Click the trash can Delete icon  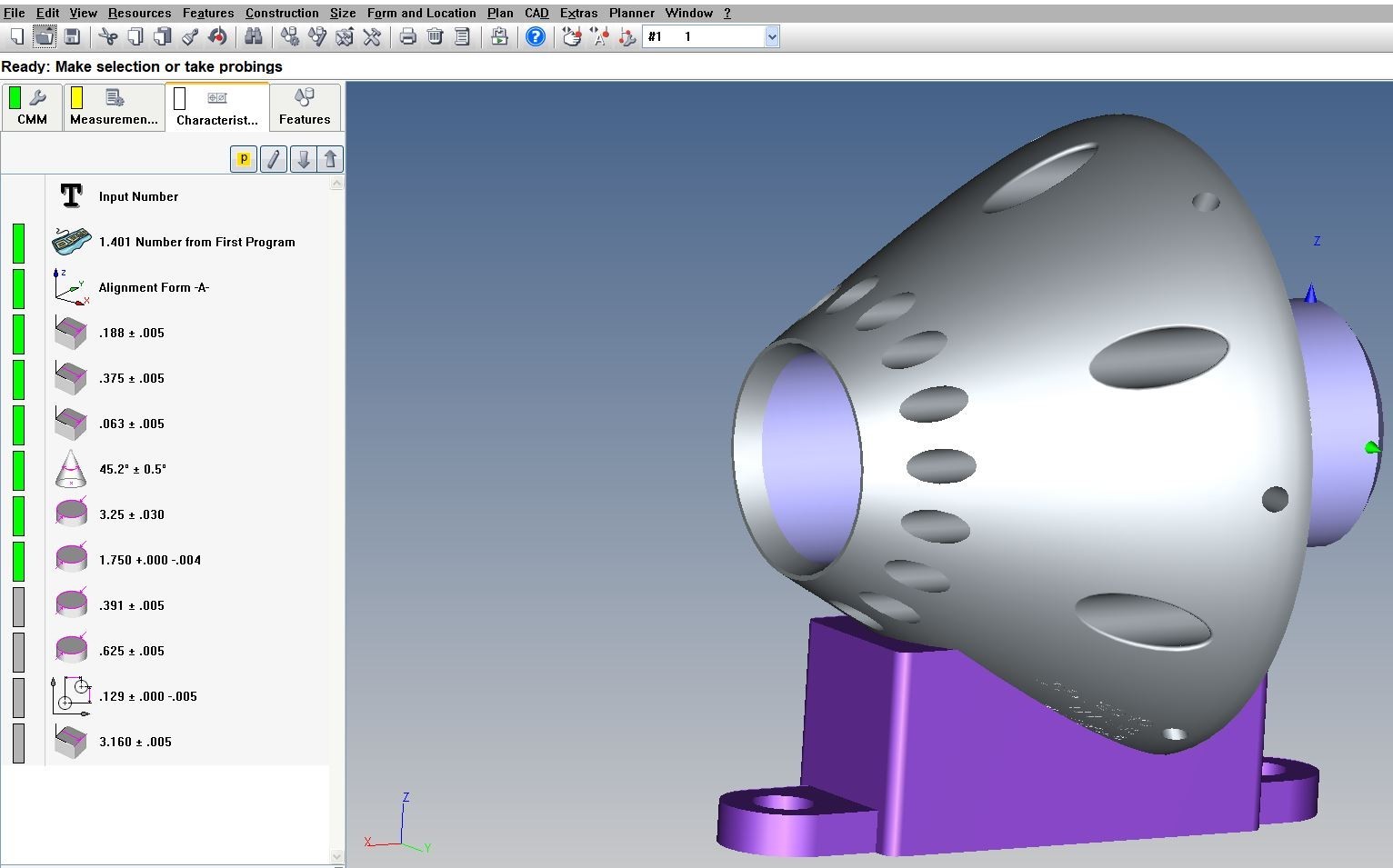(x=436, y=36)
